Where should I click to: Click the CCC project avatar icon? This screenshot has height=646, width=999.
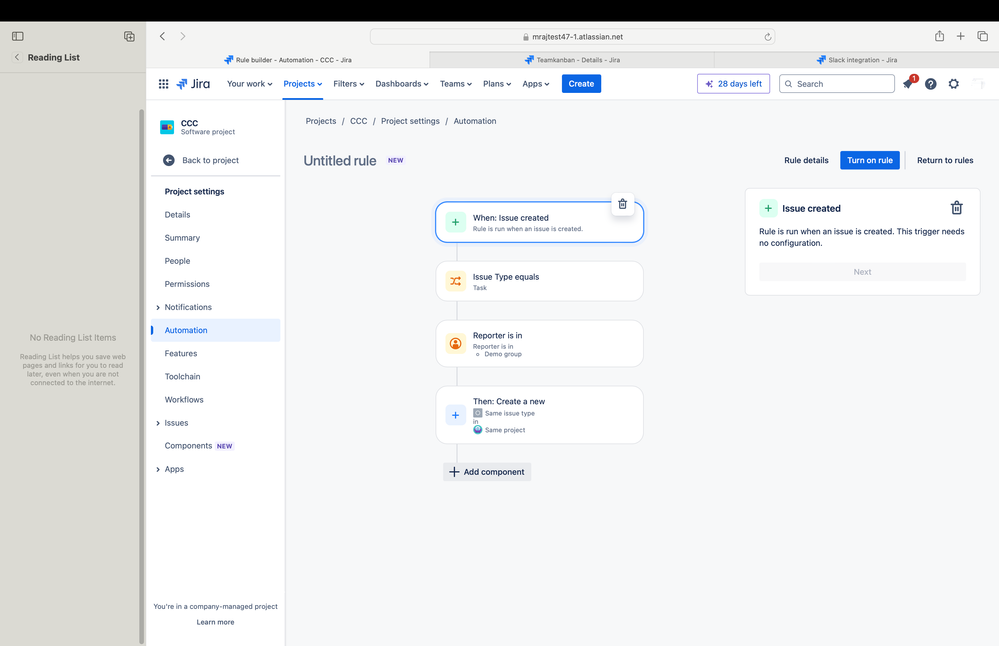point(167,127)
